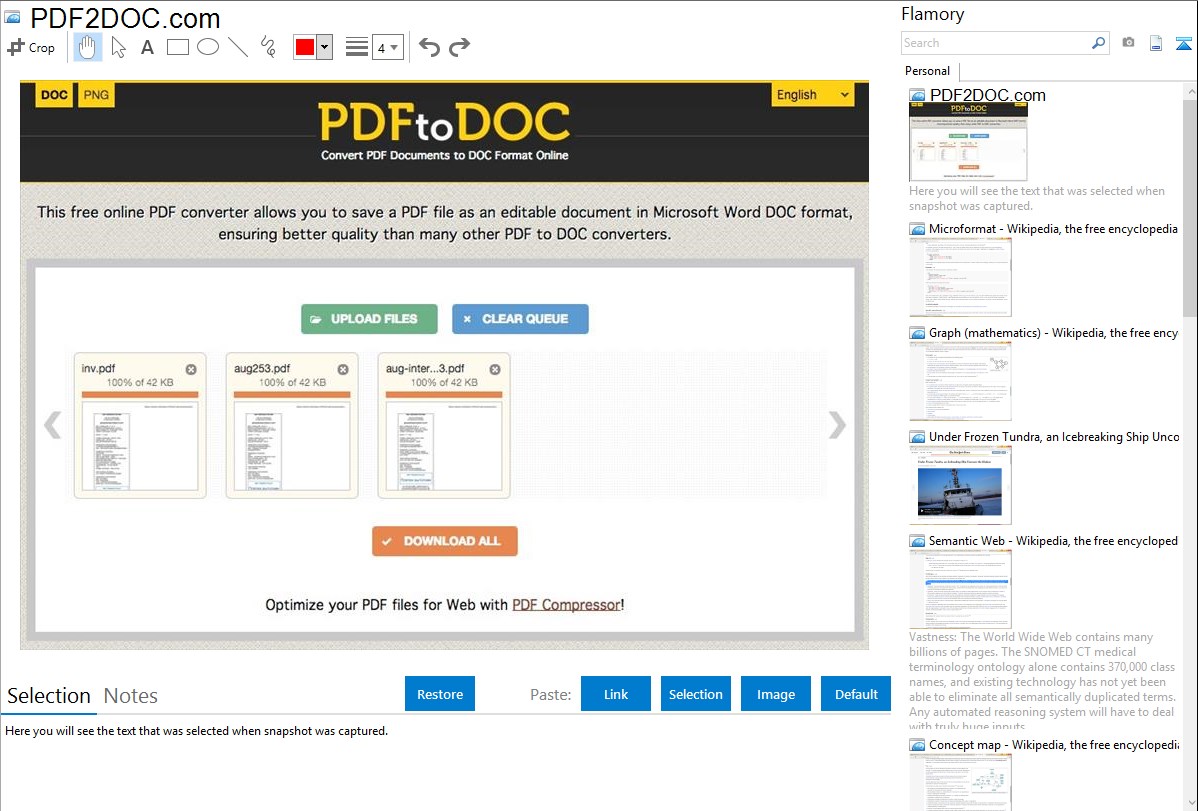This screenshot has height=811, width=1198.
Task: Click the aug253.pdf file preview
Action: [x=292, y=446]
